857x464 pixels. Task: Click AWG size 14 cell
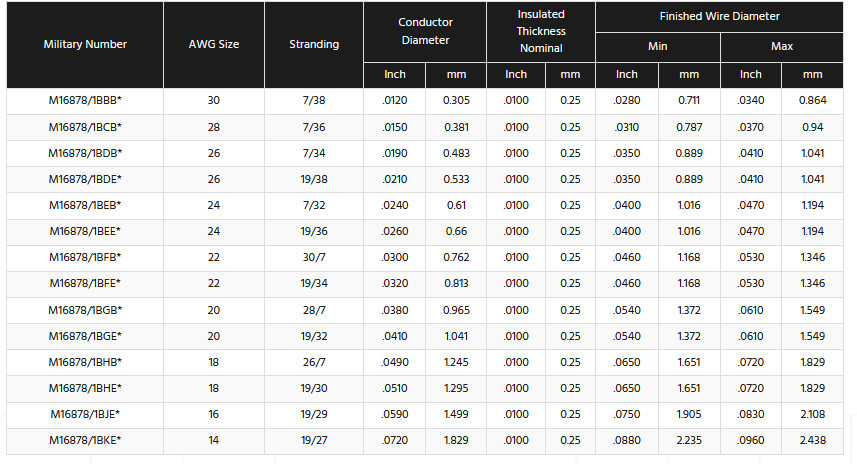coord(213,440)
